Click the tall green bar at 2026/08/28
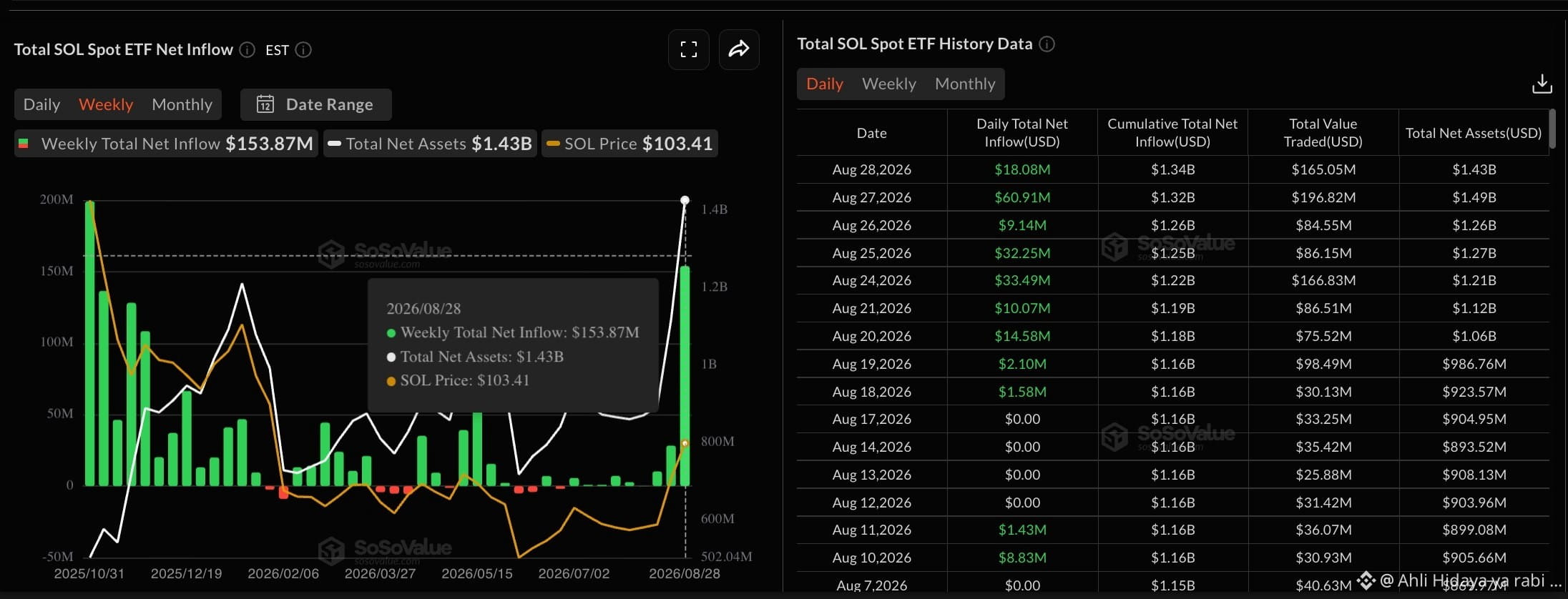The image size is (1568, 599). click(x=685, y=376)
